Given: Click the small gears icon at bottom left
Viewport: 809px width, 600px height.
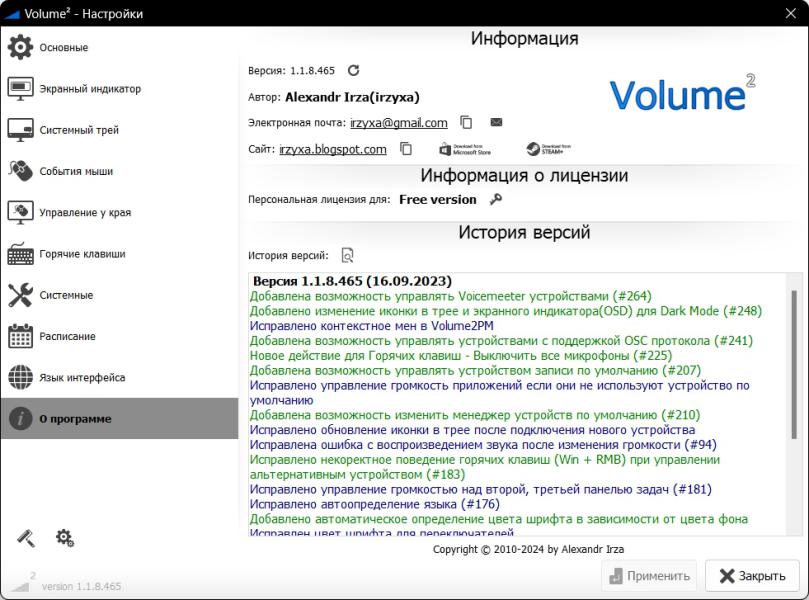Looking at the screenshot, I should [64, 538].
